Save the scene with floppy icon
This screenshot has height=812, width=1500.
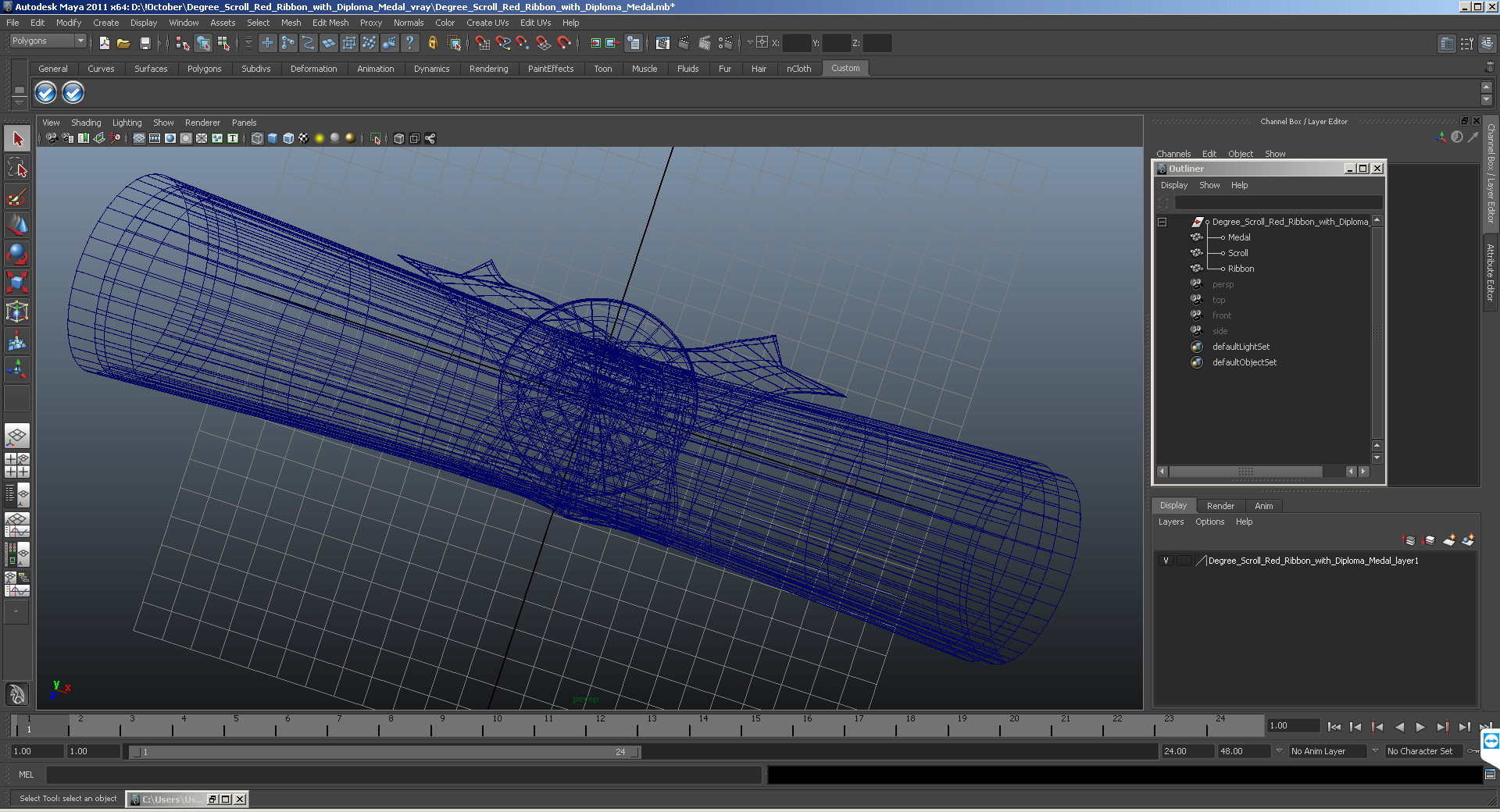click(145, 43)
